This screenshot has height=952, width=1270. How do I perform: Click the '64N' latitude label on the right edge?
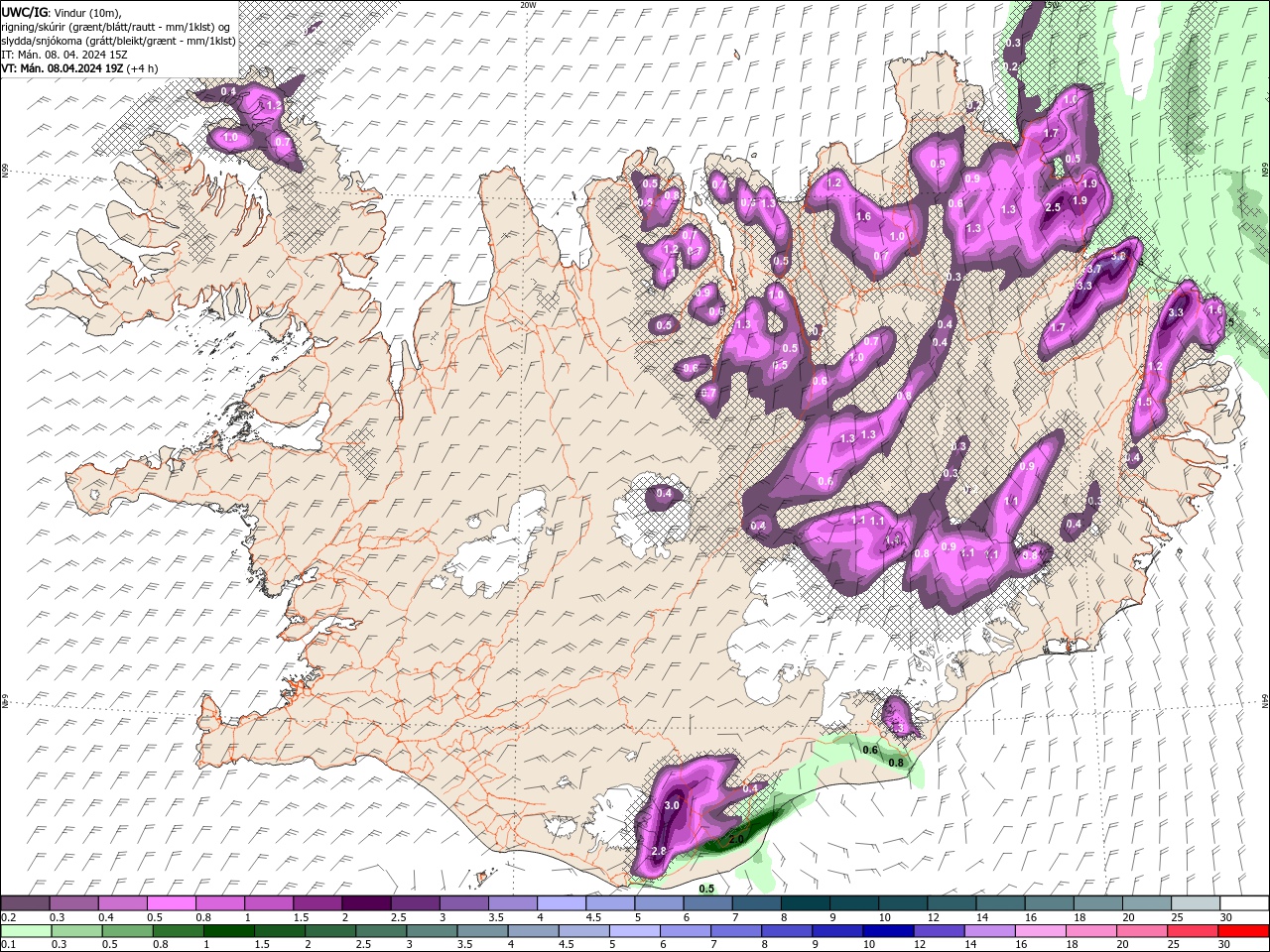[1265, 699]
